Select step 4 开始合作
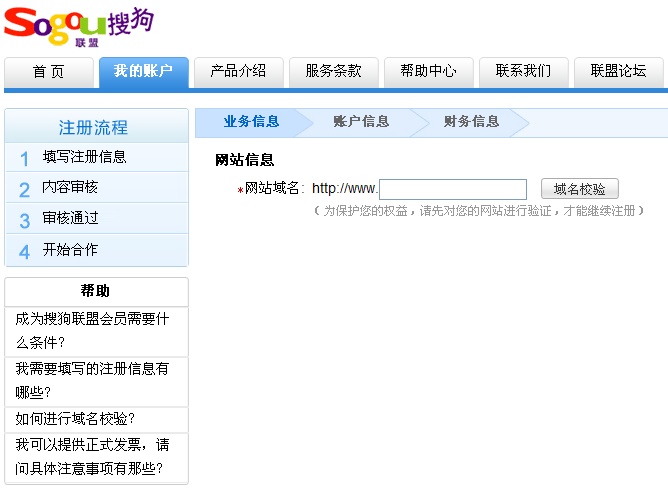 (x=70, y=250)
